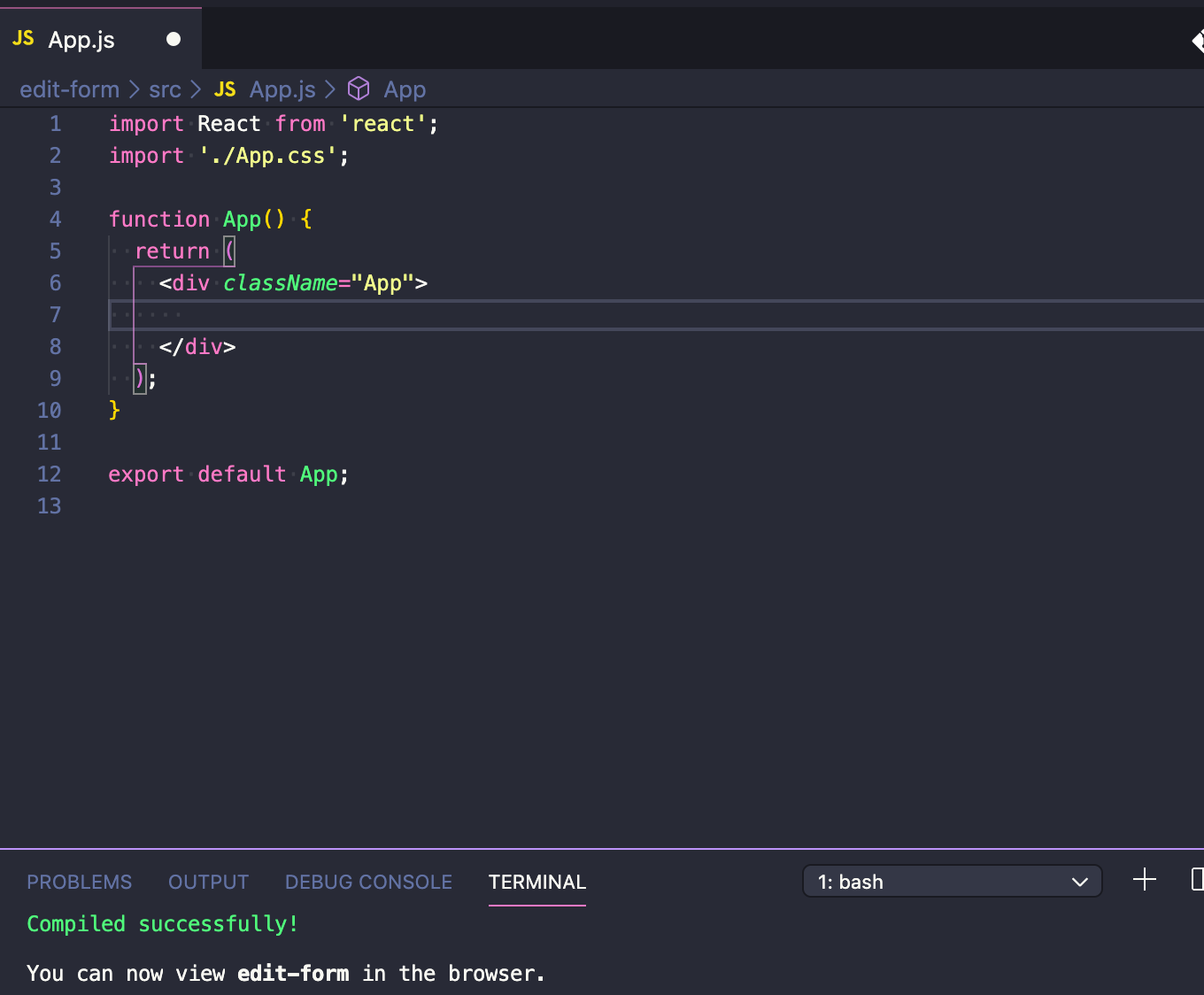Place cursor on 'React' in the first import line
Viewport: 1204px width, 995px height.
pyautogui.click(x=228, y=124)
